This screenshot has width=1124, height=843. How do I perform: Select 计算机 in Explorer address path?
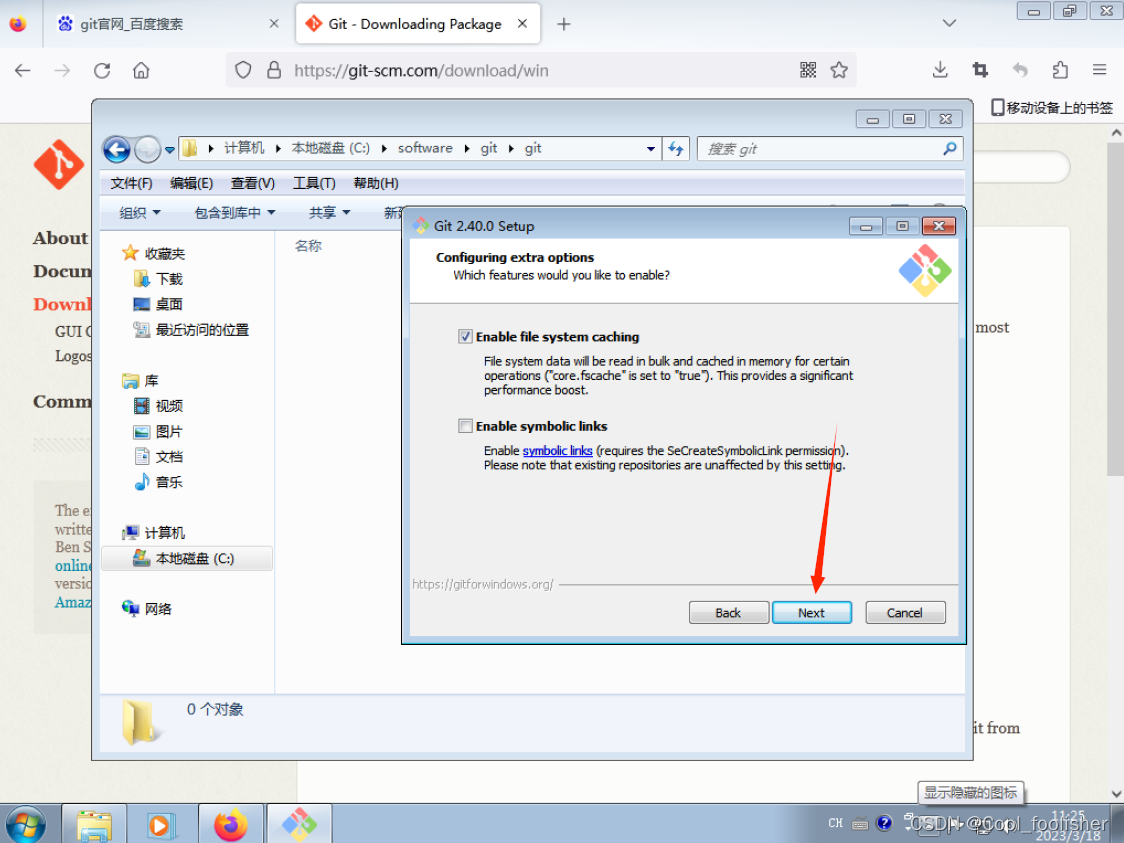244,148
